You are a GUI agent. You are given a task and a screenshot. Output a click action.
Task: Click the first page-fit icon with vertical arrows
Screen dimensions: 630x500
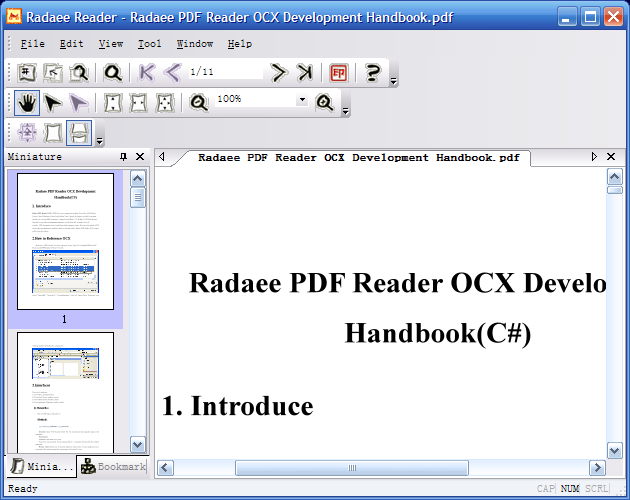tap(113, 103)
